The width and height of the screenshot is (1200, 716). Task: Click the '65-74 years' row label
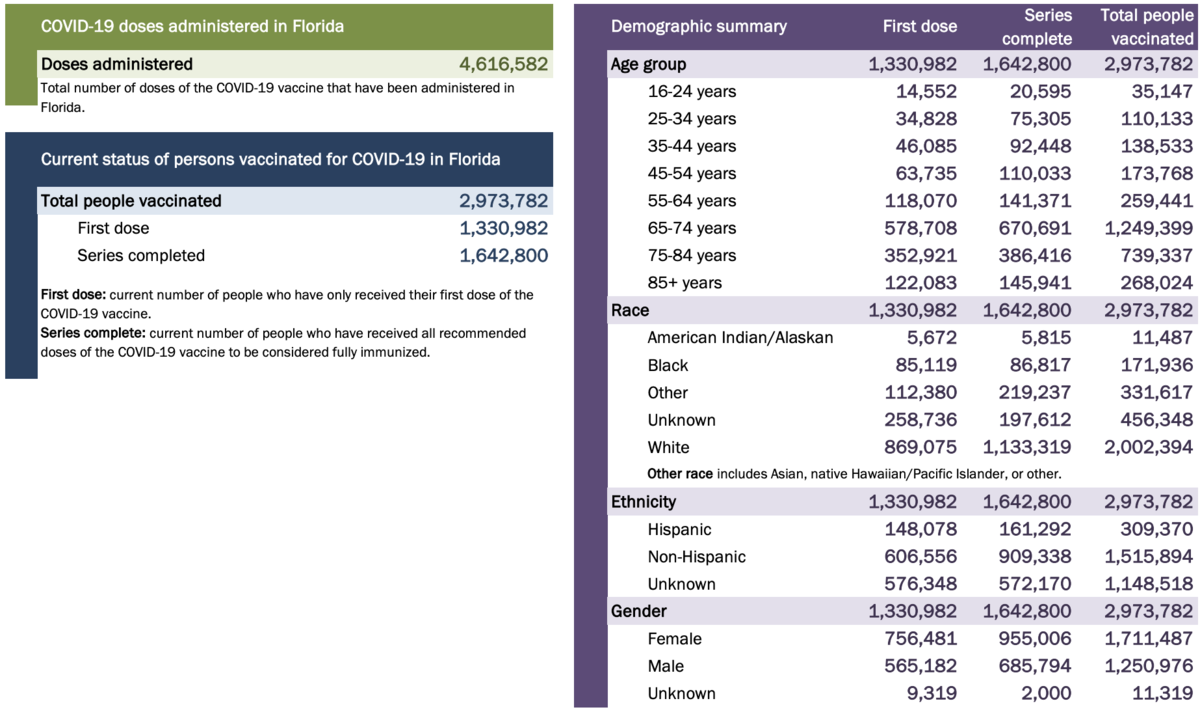[x=691, y=228]
